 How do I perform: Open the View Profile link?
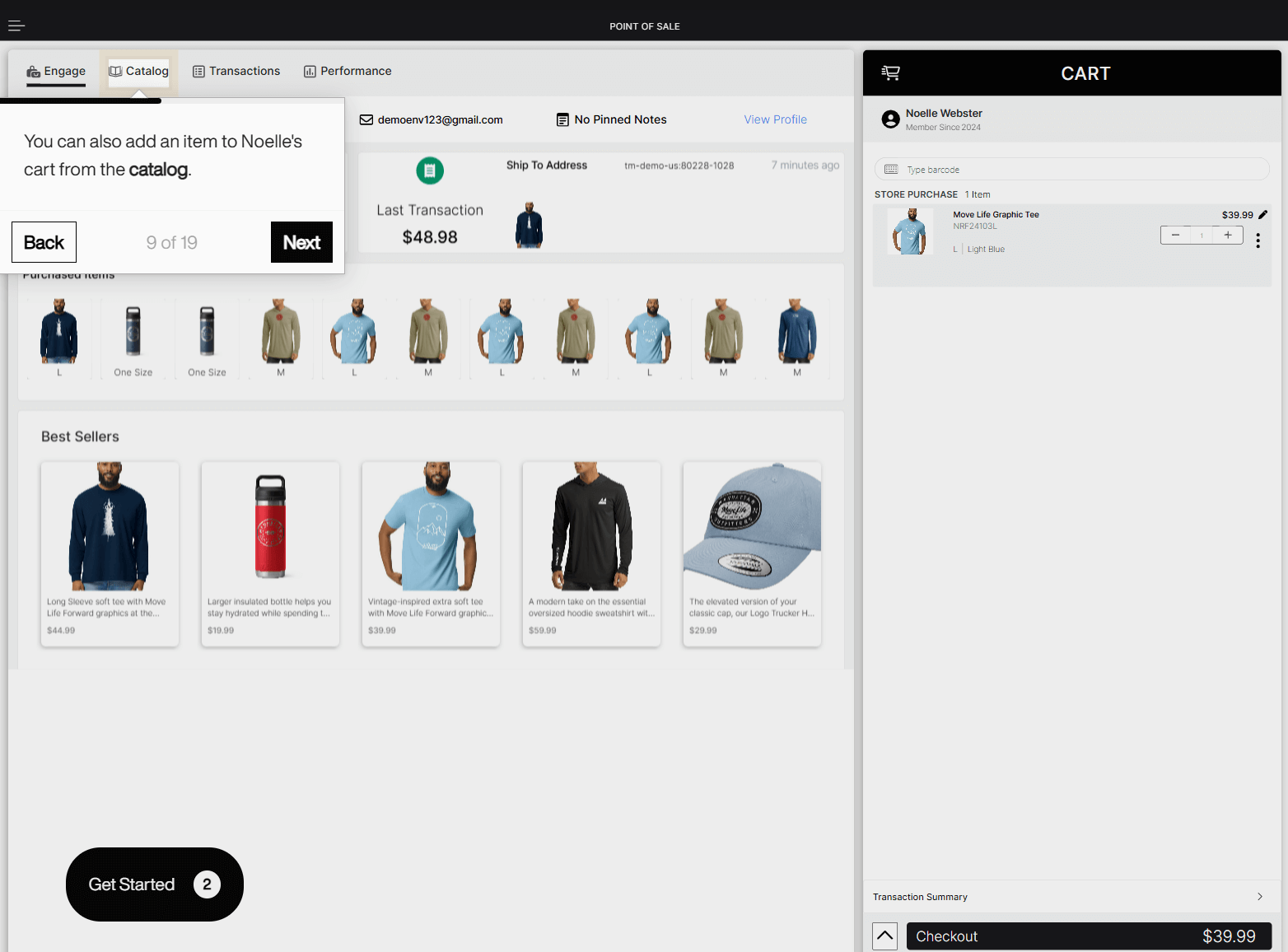(x=775, y=119)
